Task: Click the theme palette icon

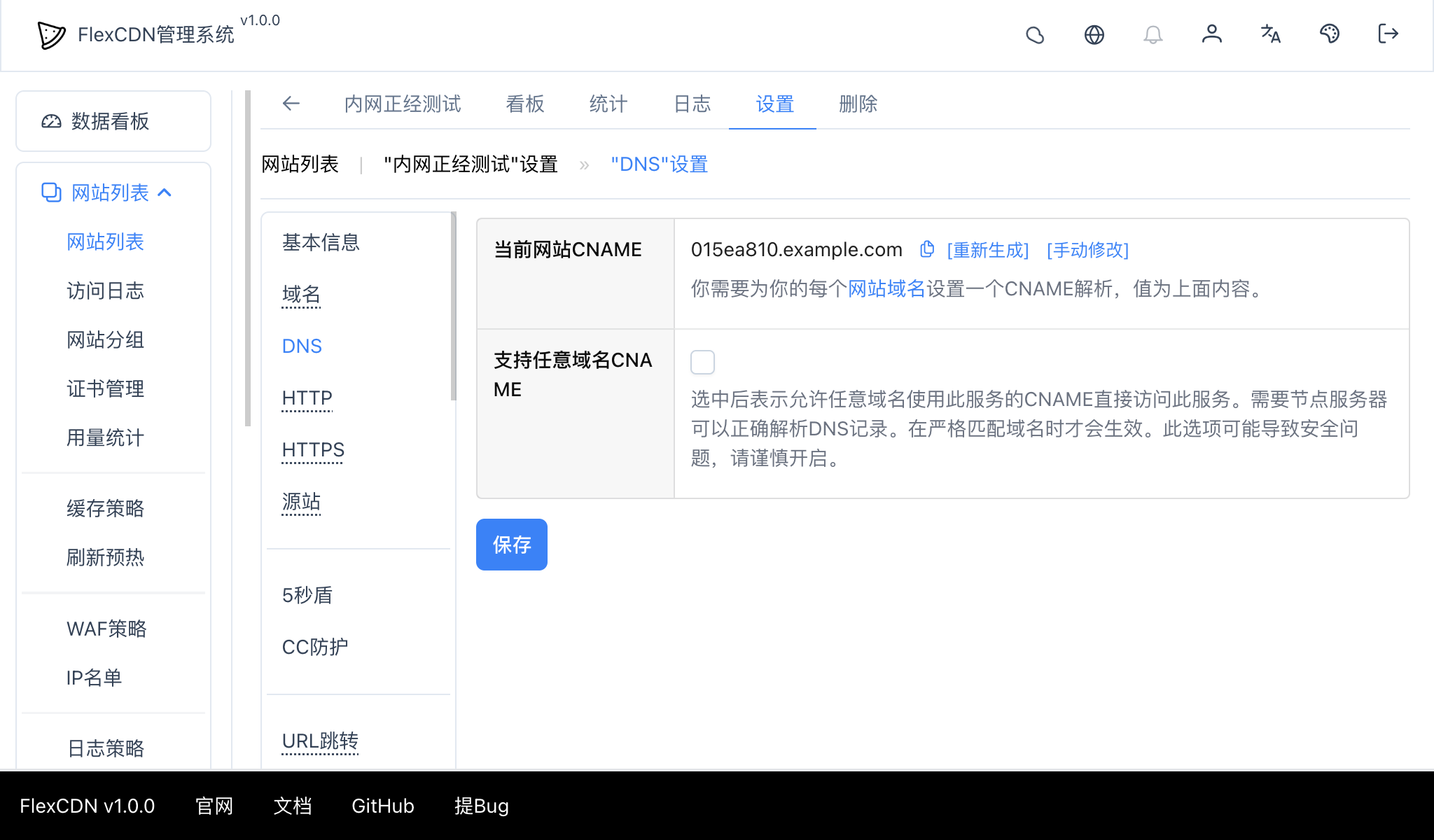Action: tap(1330, 34)
